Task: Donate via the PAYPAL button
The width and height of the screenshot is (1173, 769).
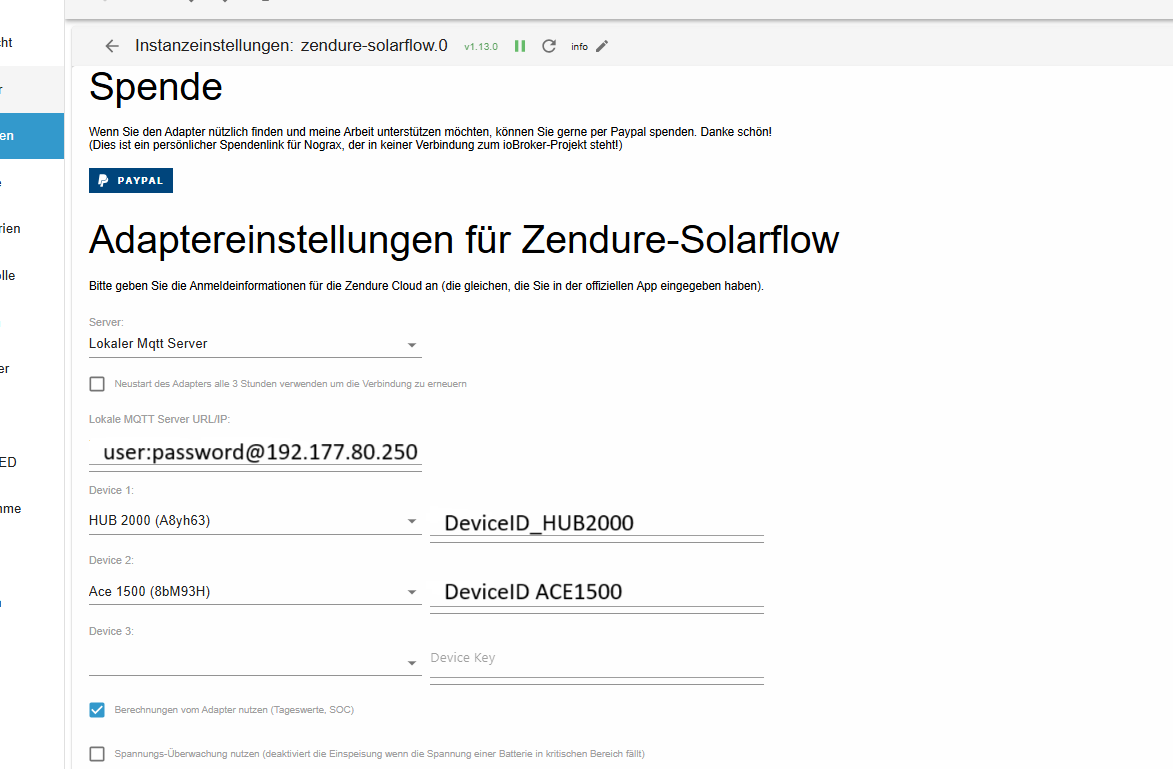Action: pos(131,180)
